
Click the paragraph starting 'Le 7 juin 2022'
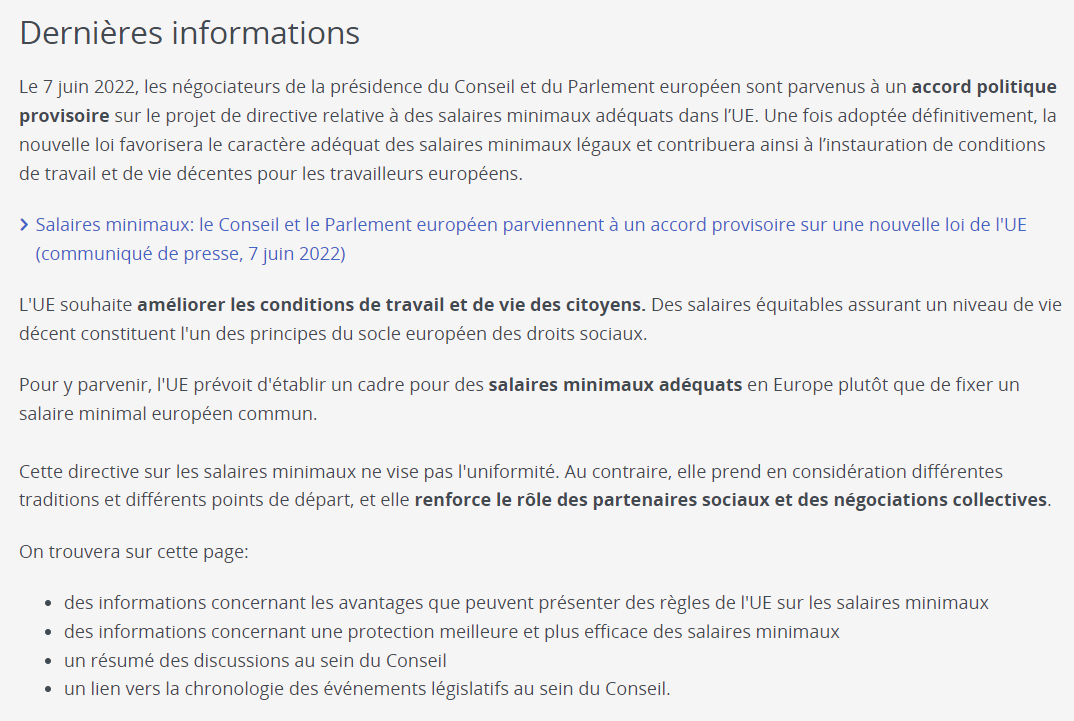tap(538, 130)
